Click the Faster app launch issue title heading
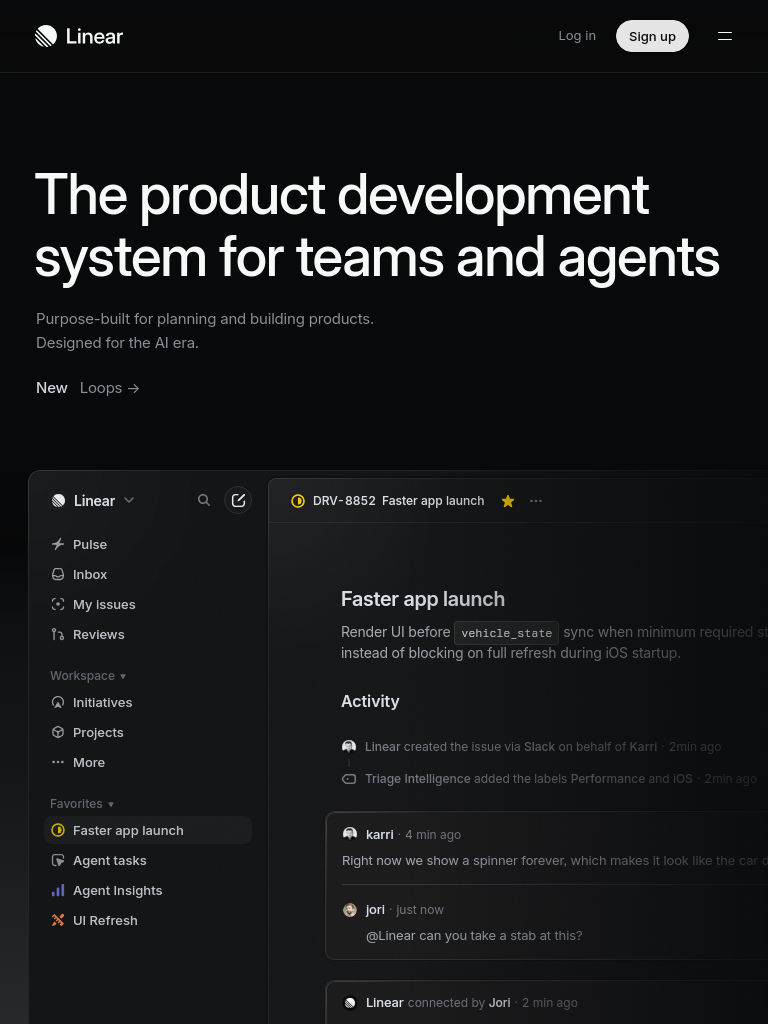This screenshot has height=1024, width=768. pos(423,599)
